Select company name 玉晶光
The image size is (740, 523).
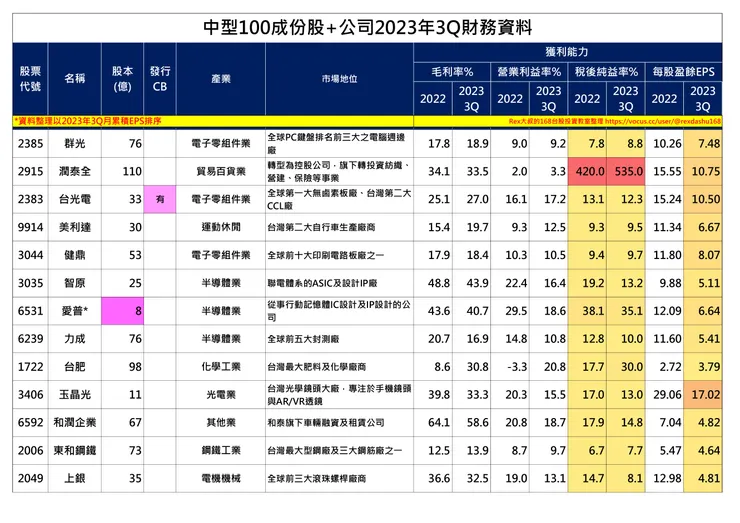[x=75, y=394]
